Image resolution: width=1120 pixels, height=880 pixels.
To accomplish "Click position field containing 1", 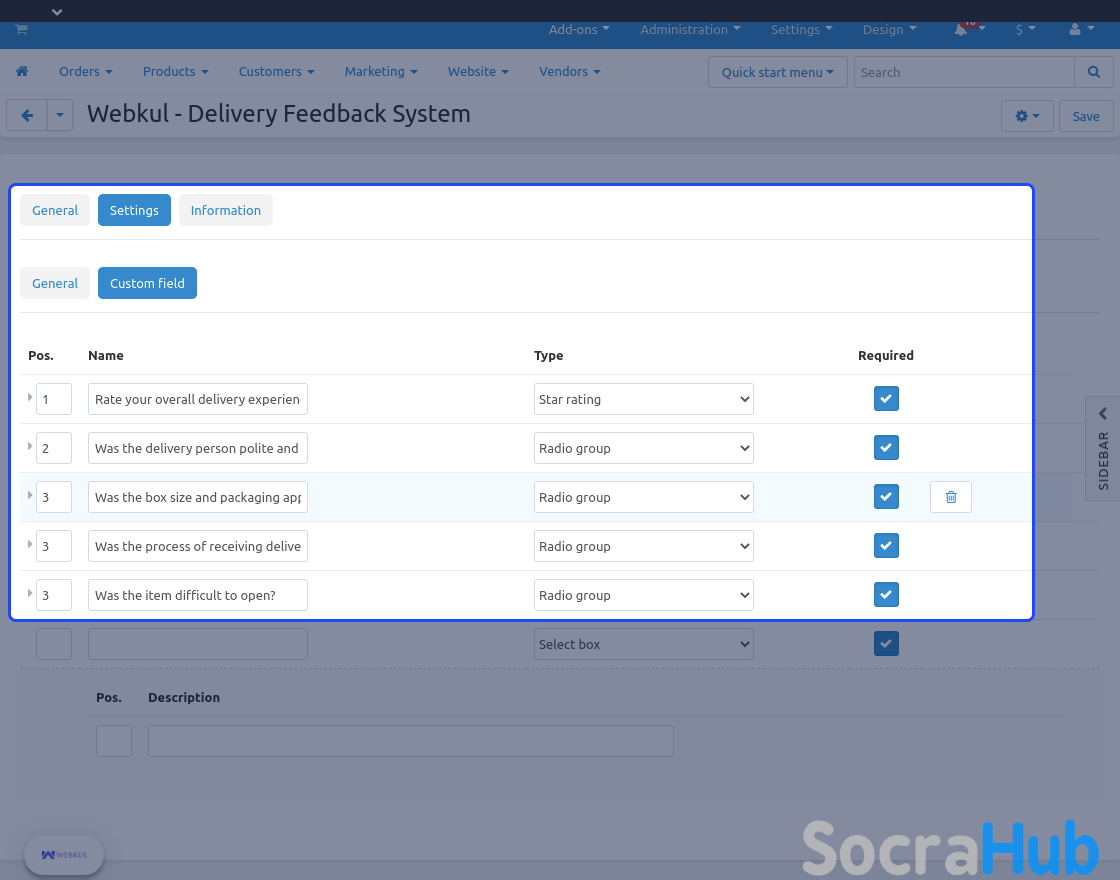I will [54, 399].
